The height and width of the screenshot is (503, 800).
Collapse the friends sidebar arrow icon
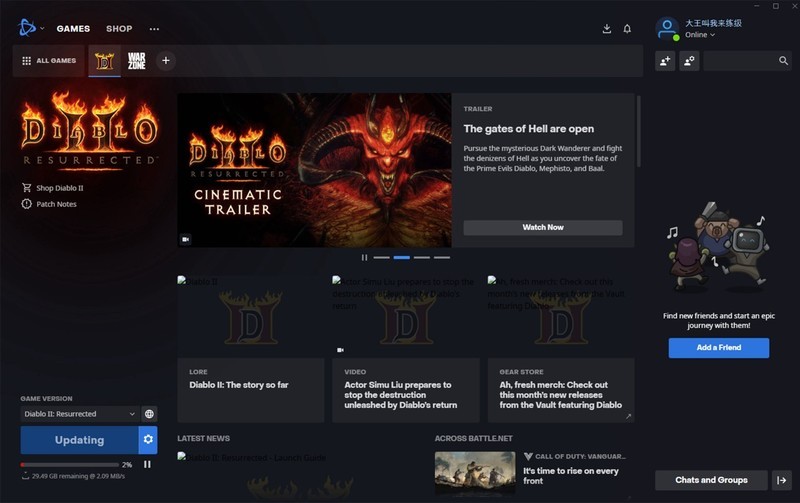(x=781, y=480)
